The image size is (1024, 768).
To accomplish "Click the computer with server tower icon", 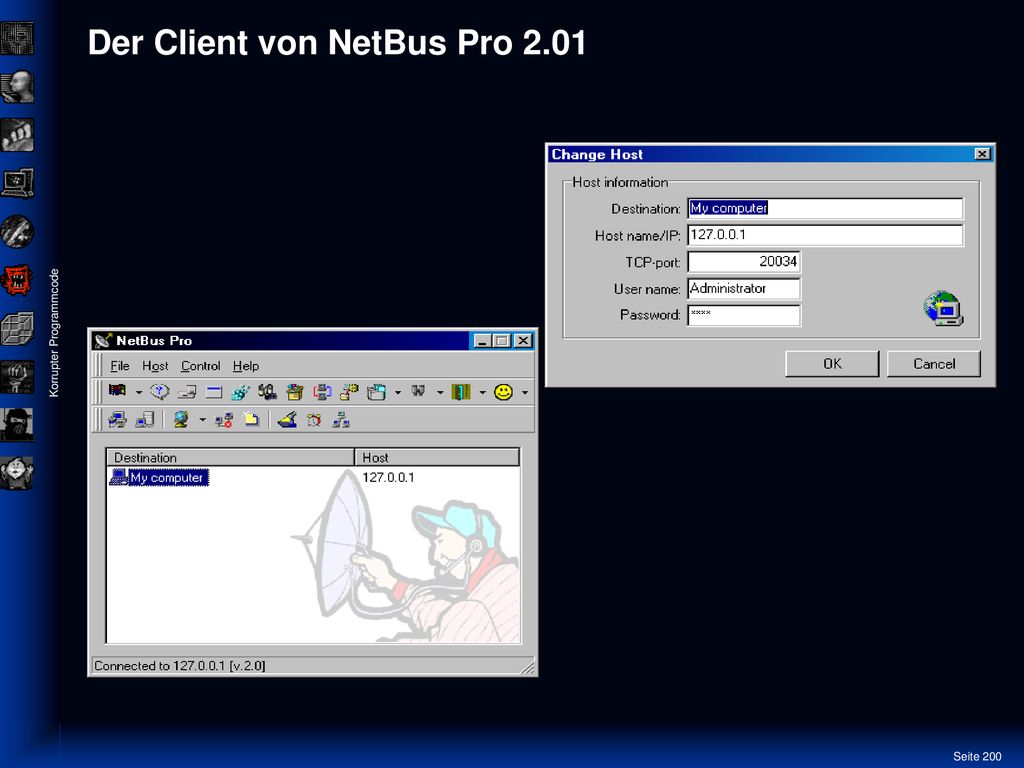I will coord(144,419).
